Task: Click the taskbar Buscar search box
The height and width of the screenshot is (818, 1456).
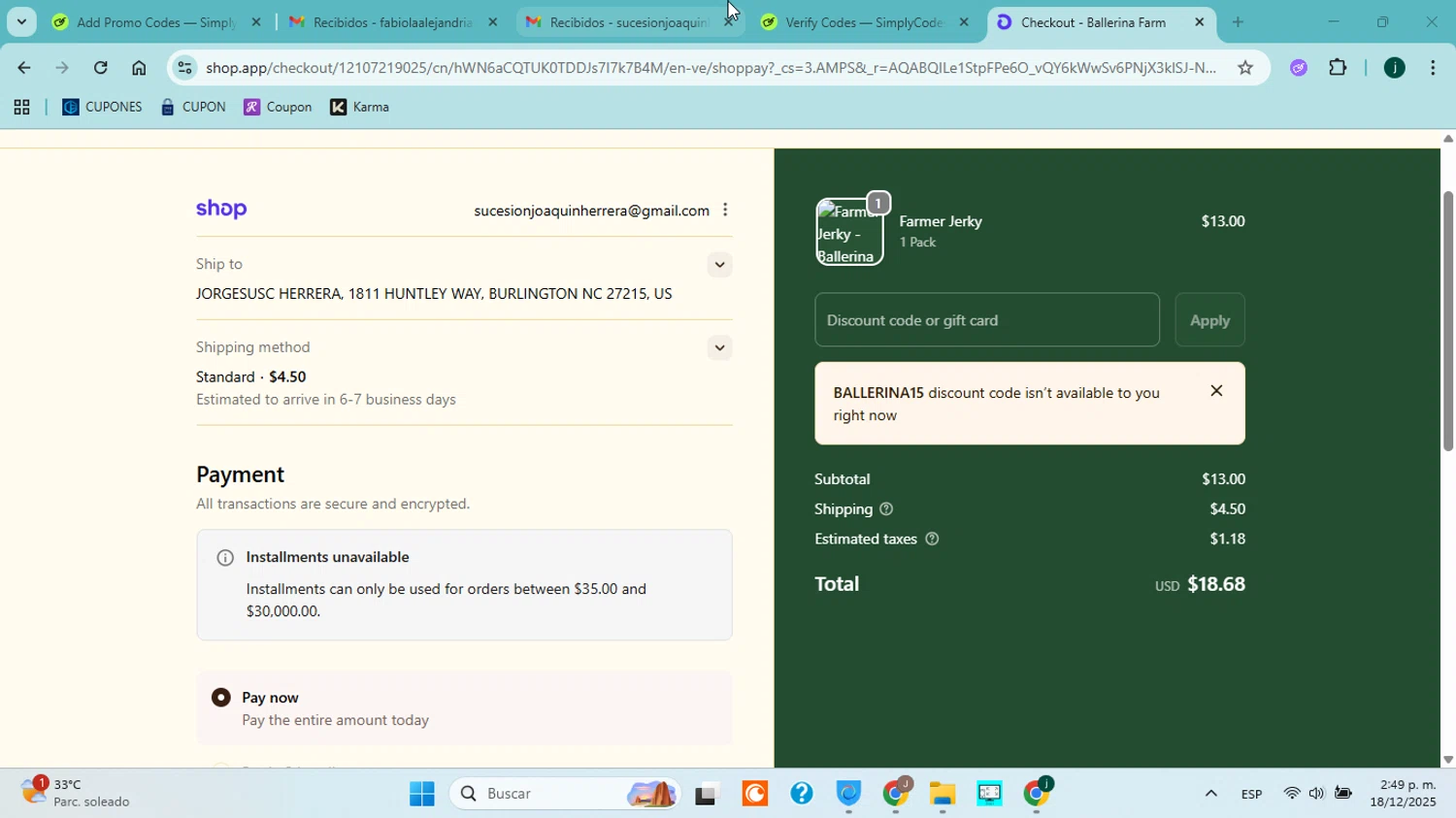Action: 563,794
